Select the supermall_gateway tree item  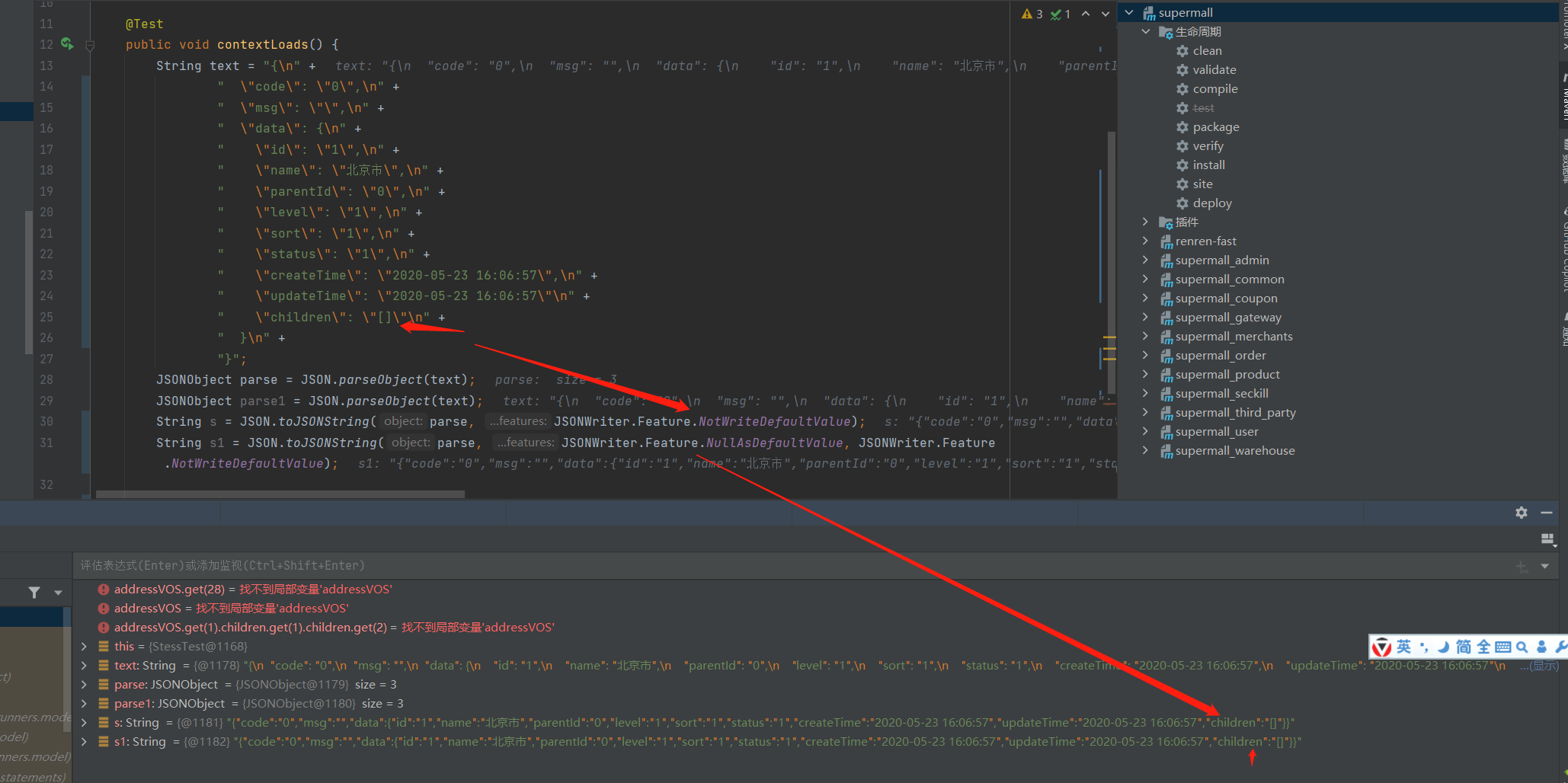point(1229,317)
